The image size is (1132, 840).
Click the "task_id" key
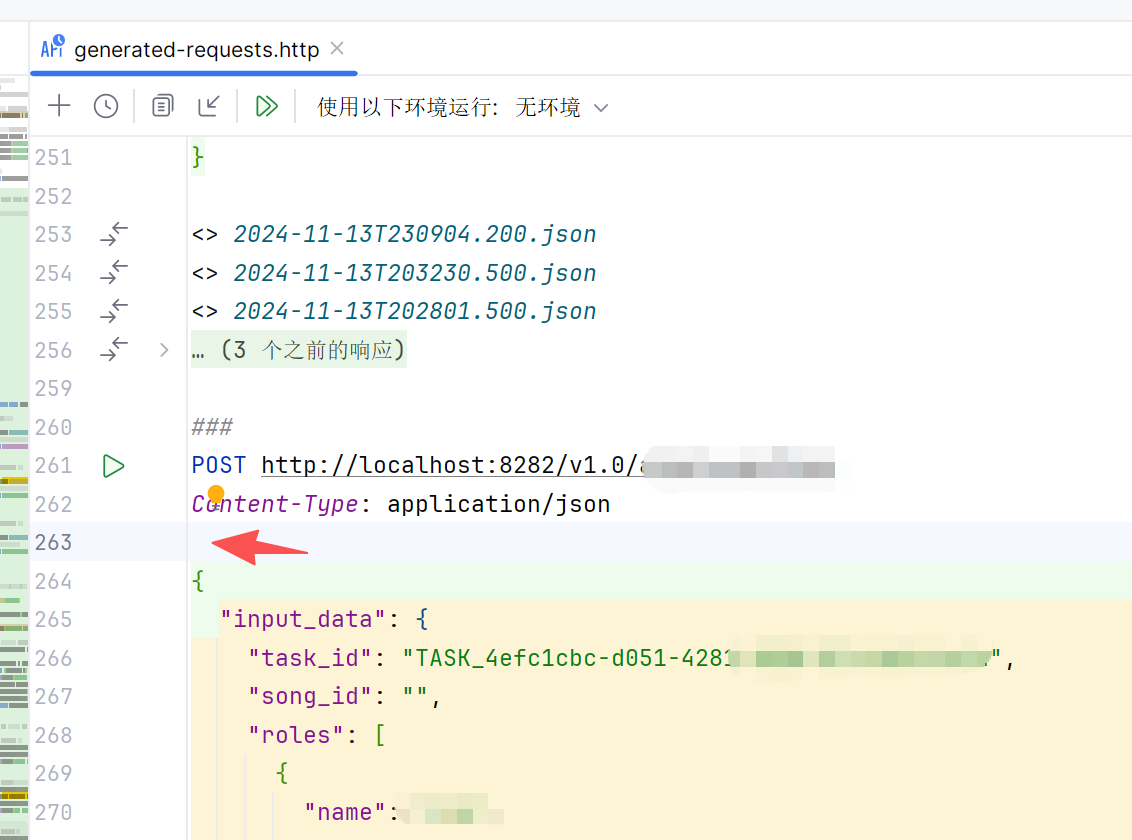click(310, 658)
